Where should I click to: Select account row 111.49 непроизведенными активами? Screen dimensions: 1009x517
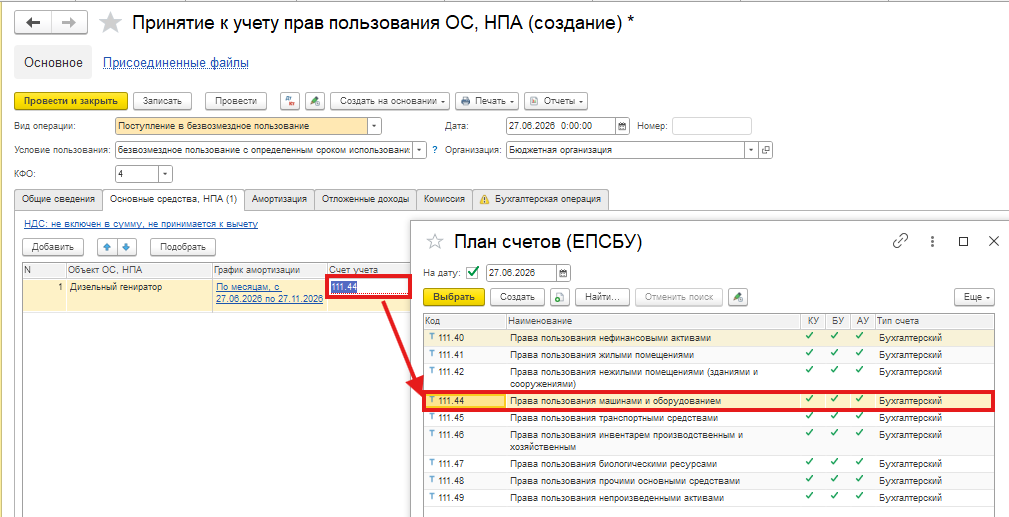point(706,498)
